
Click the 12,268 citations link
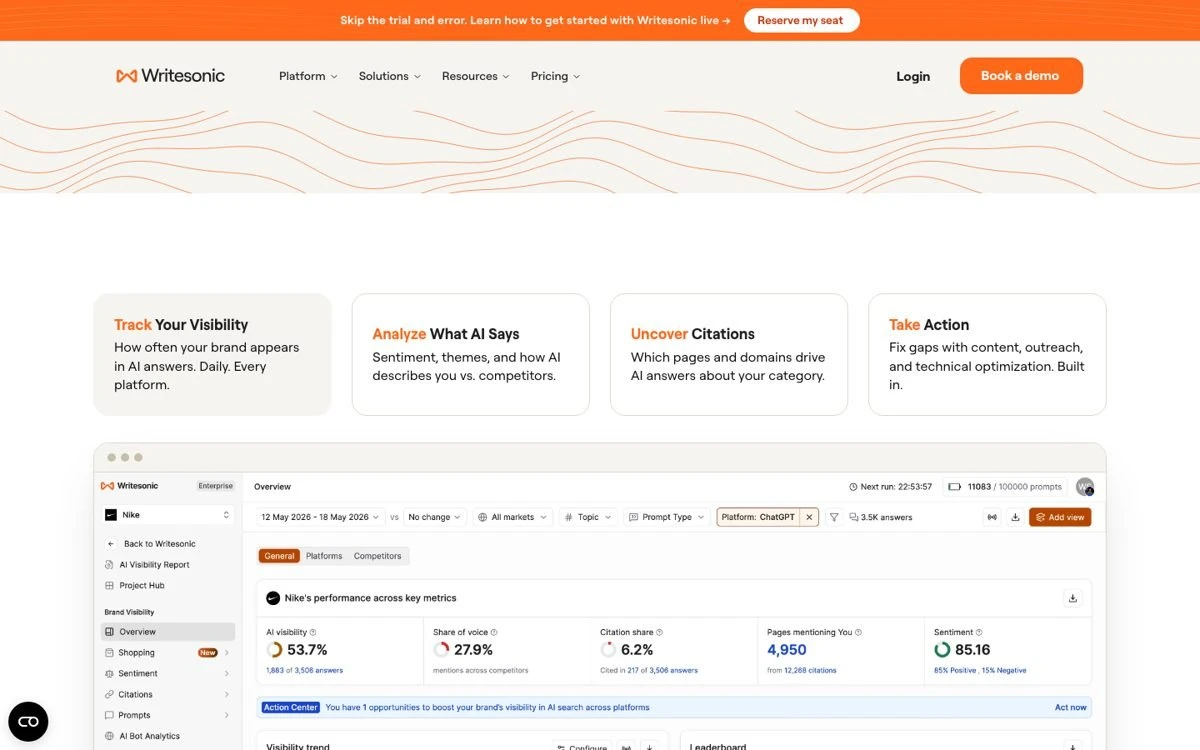pos(810,670)
